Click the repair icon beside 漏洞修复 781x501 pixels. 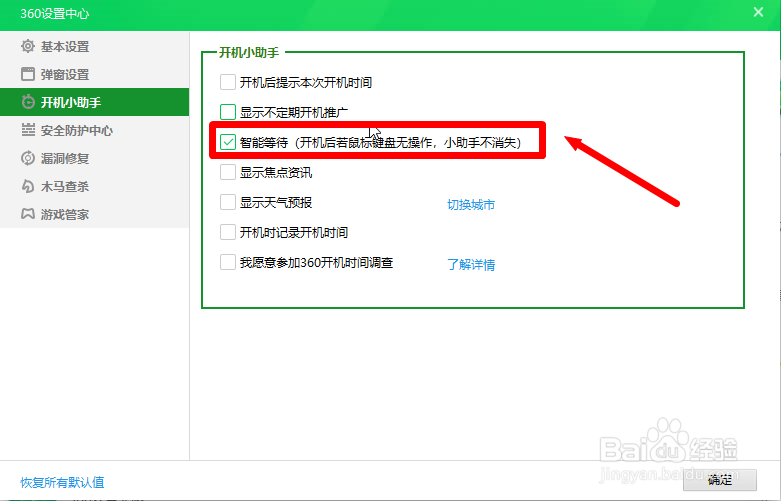(x=28, y=158)
